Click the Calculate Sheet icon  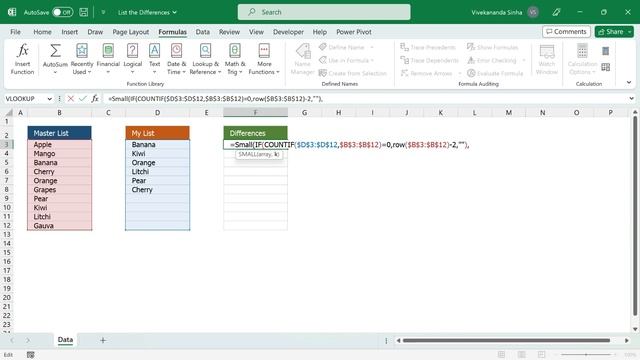[x=605, y=67]
